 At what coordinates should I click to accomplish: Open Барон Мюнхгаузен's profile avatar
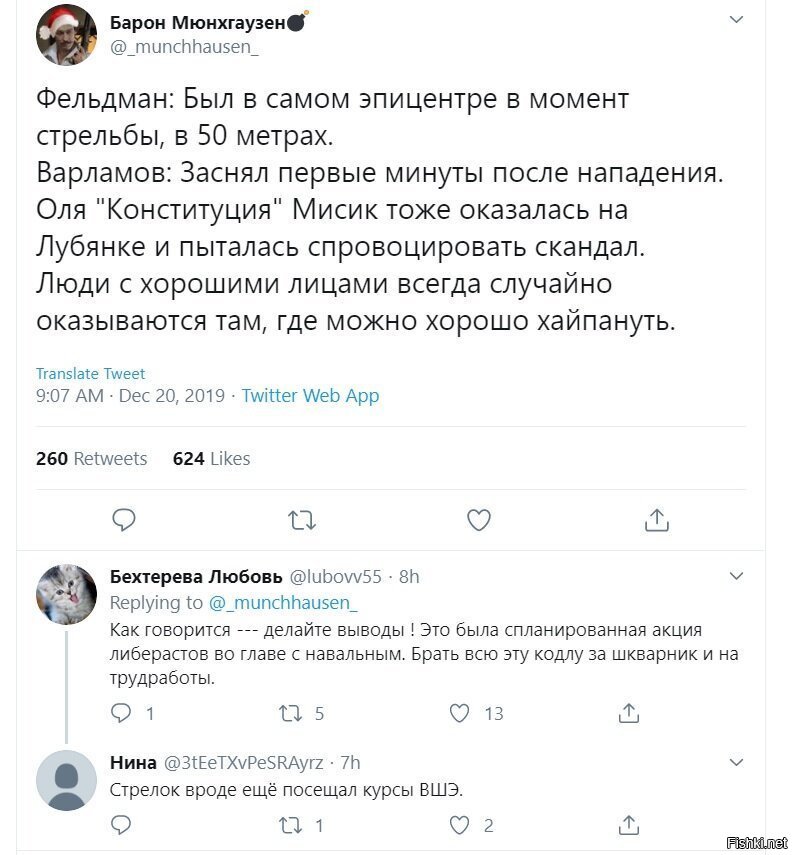coord(67,35)
